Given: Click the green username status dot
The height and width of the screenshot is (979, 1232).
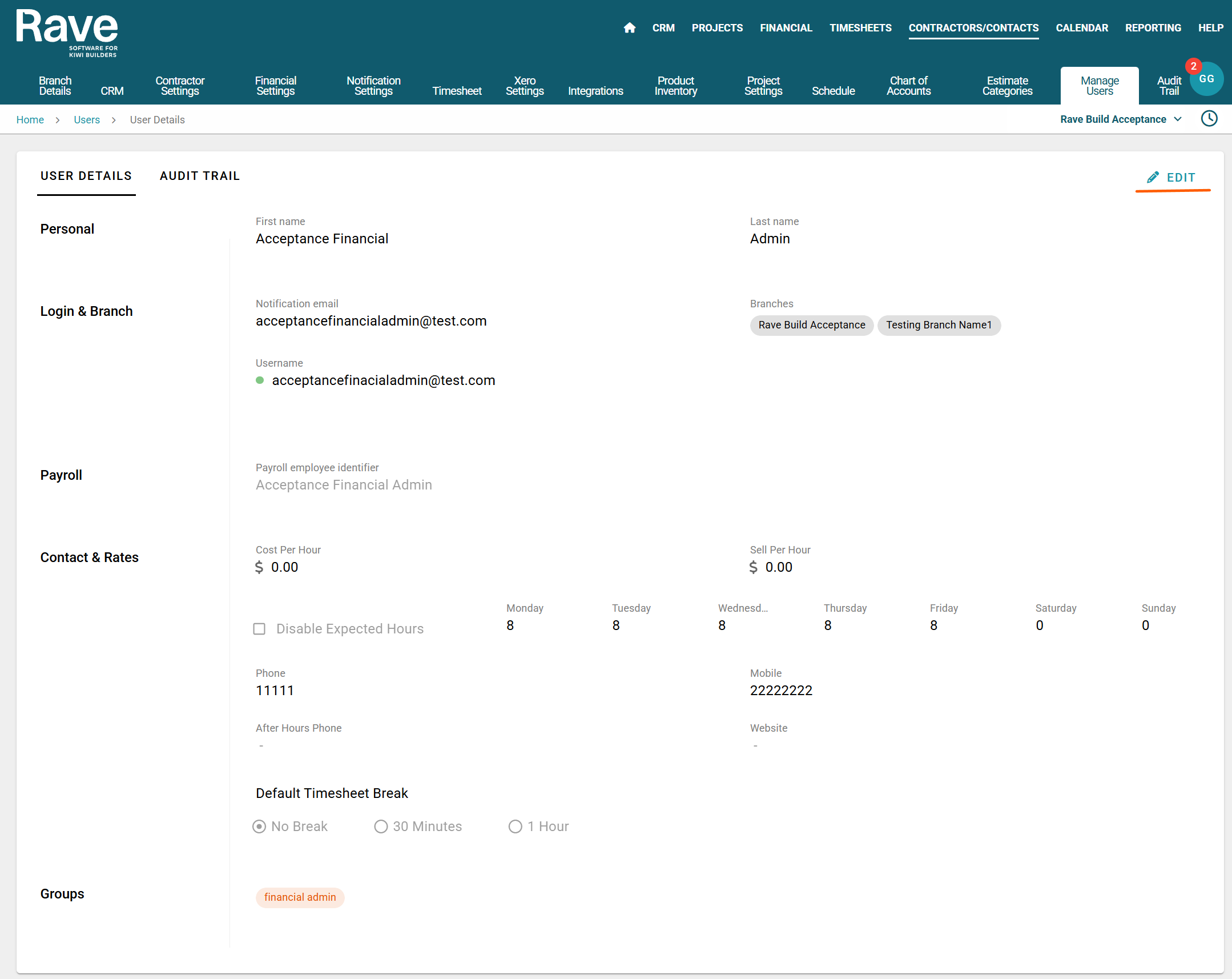Looking at the screenshot, I should 260,380.
